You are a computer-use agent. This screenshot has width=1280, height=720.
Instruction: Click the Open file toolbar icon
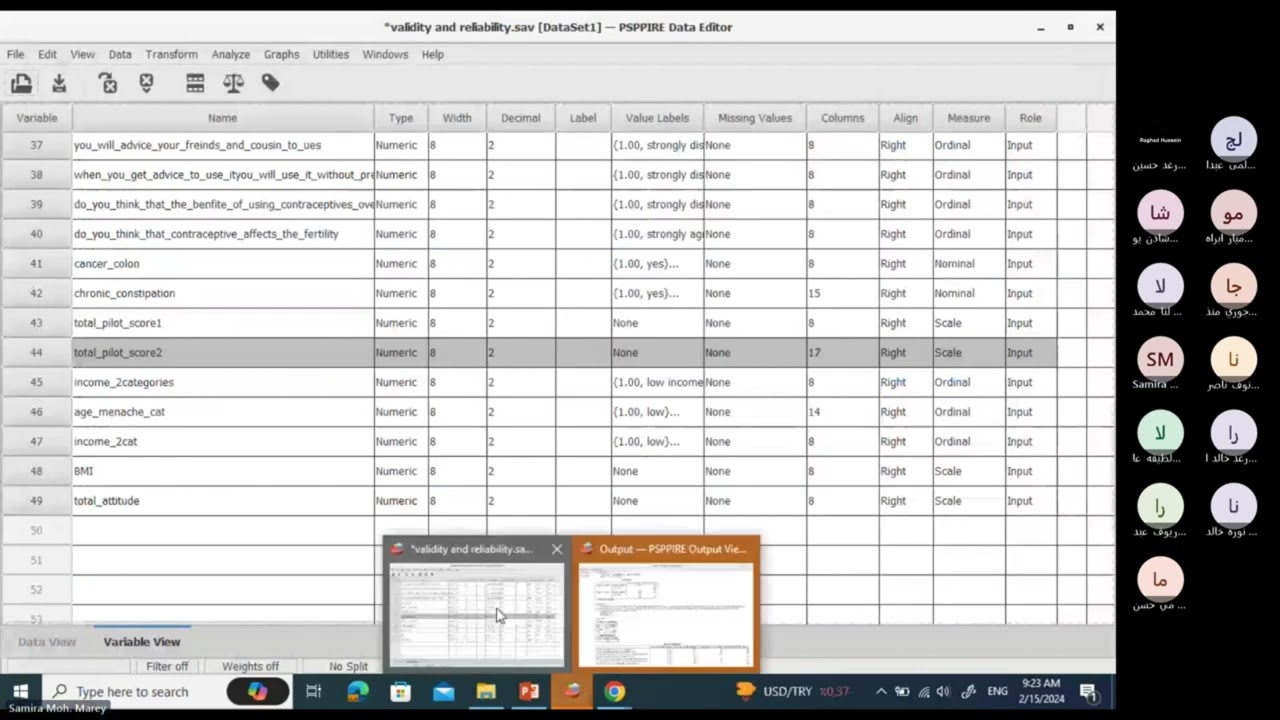click(21, 84)
